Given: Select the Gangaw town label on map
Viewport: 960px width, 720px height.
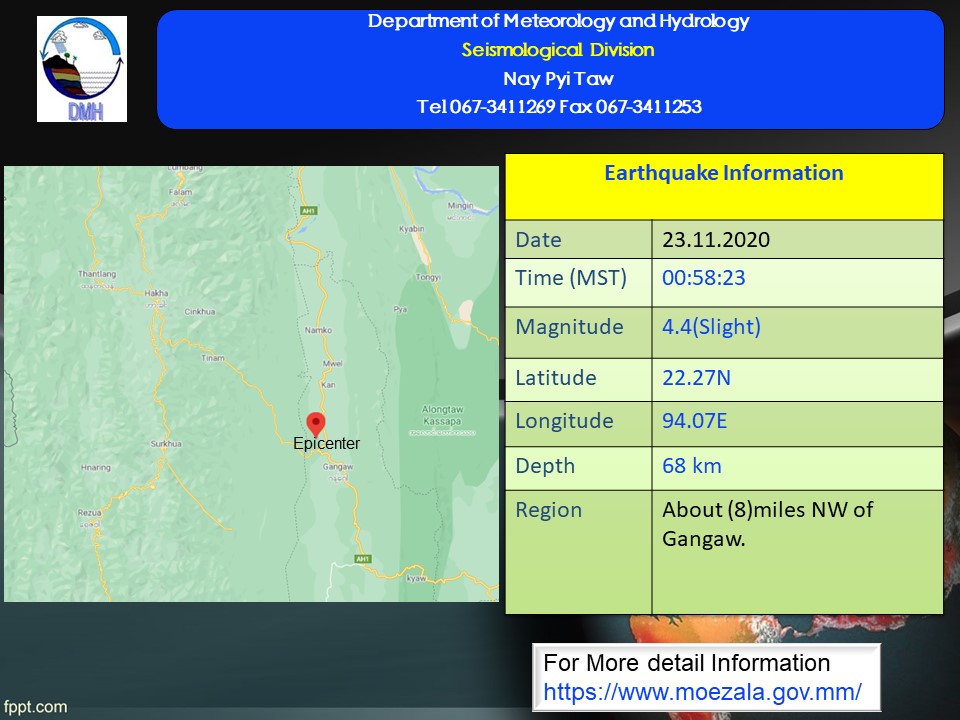Looking at the screenshot, I should click(339, 468).
